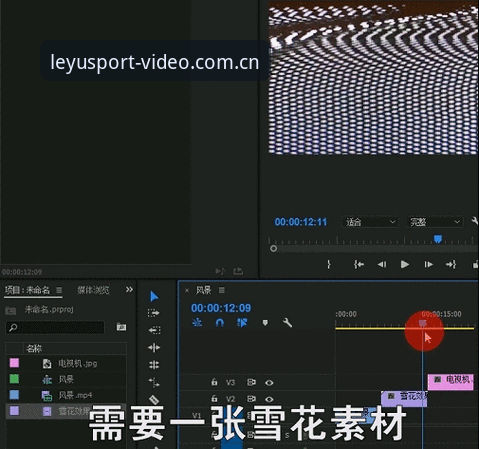Open the 项目 panel hamburger menu
The width and height of the screenshot is (479, 449).
coord(59,290)
